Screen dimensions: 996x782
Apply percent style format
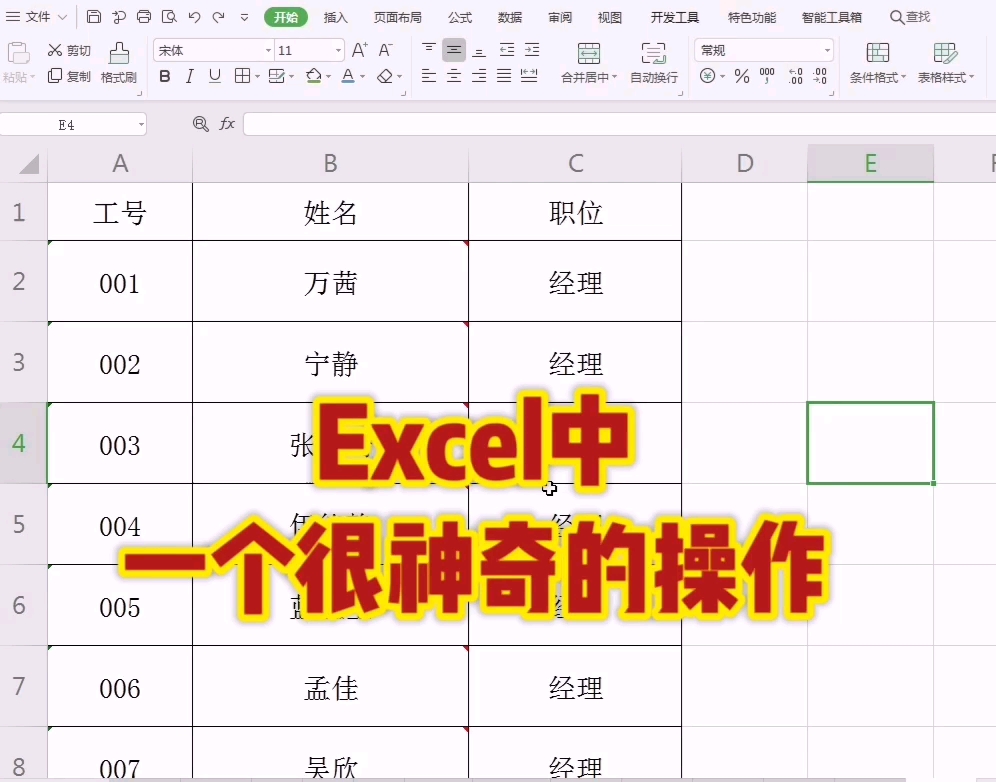point(741,76)
